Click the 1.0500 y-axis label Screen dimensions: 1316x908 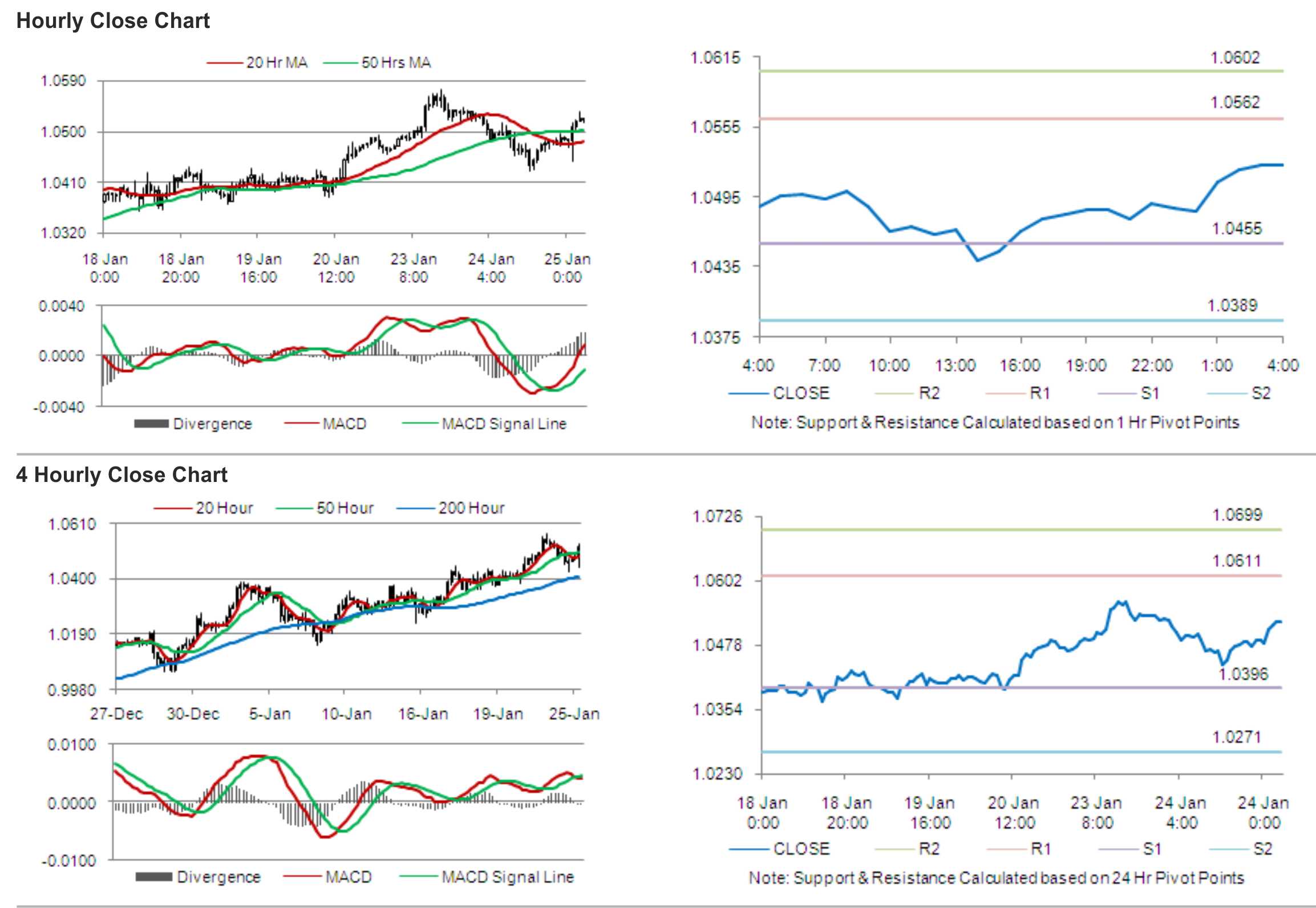click(x=63, y=132)
